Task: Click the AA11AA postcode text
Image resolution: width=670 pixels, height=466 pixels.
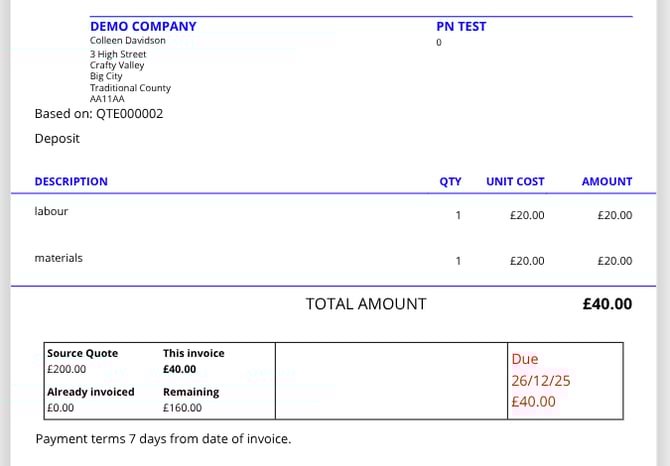Action: 105,99
